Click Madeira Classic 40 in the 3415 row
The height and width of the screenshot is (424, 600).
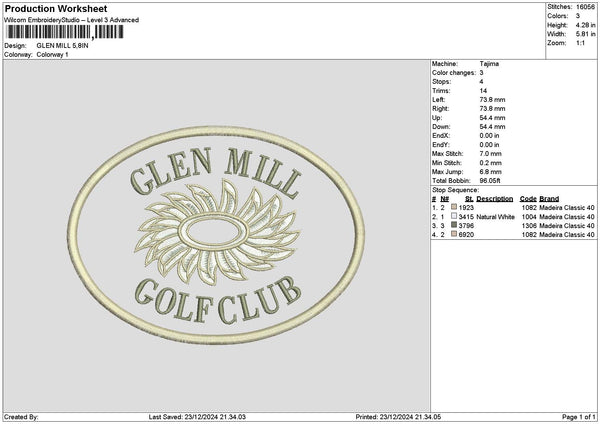pos(567,217)
